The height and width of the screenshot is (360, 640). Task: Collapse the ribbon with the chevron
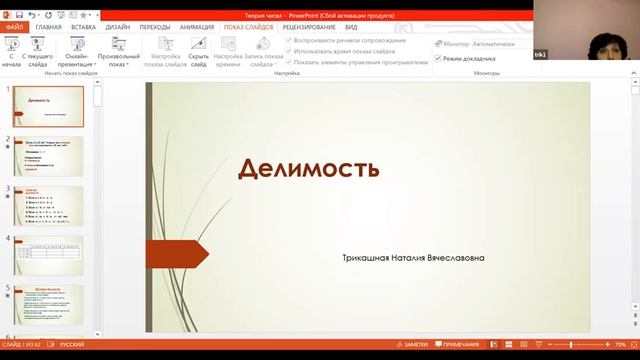(x=633, y=73)
